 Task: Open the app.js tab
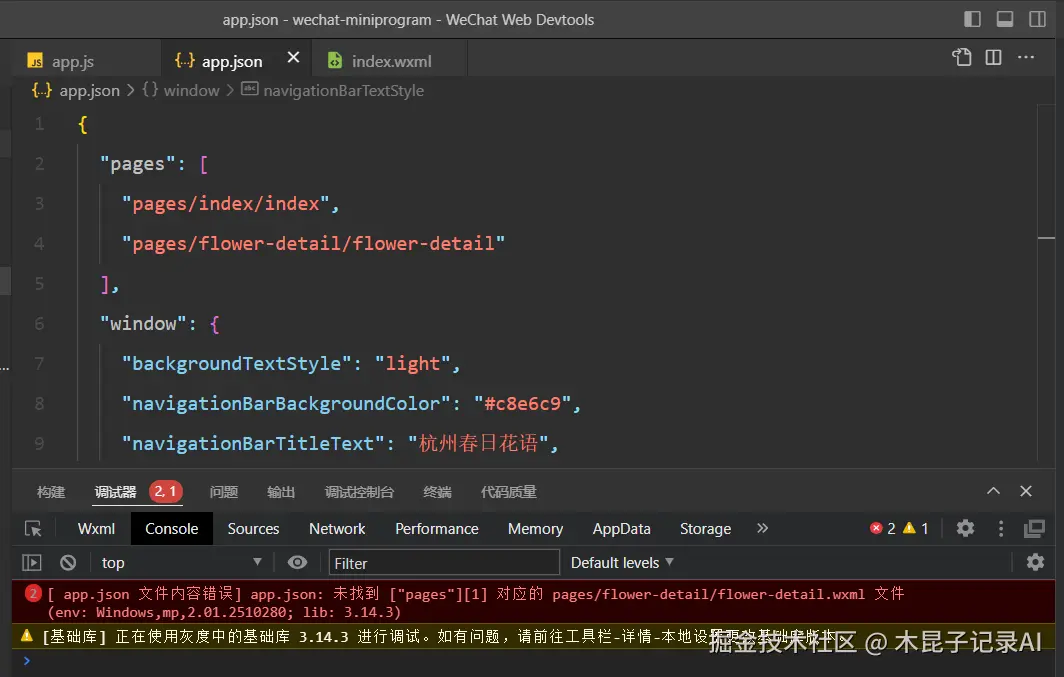point(73,61)
